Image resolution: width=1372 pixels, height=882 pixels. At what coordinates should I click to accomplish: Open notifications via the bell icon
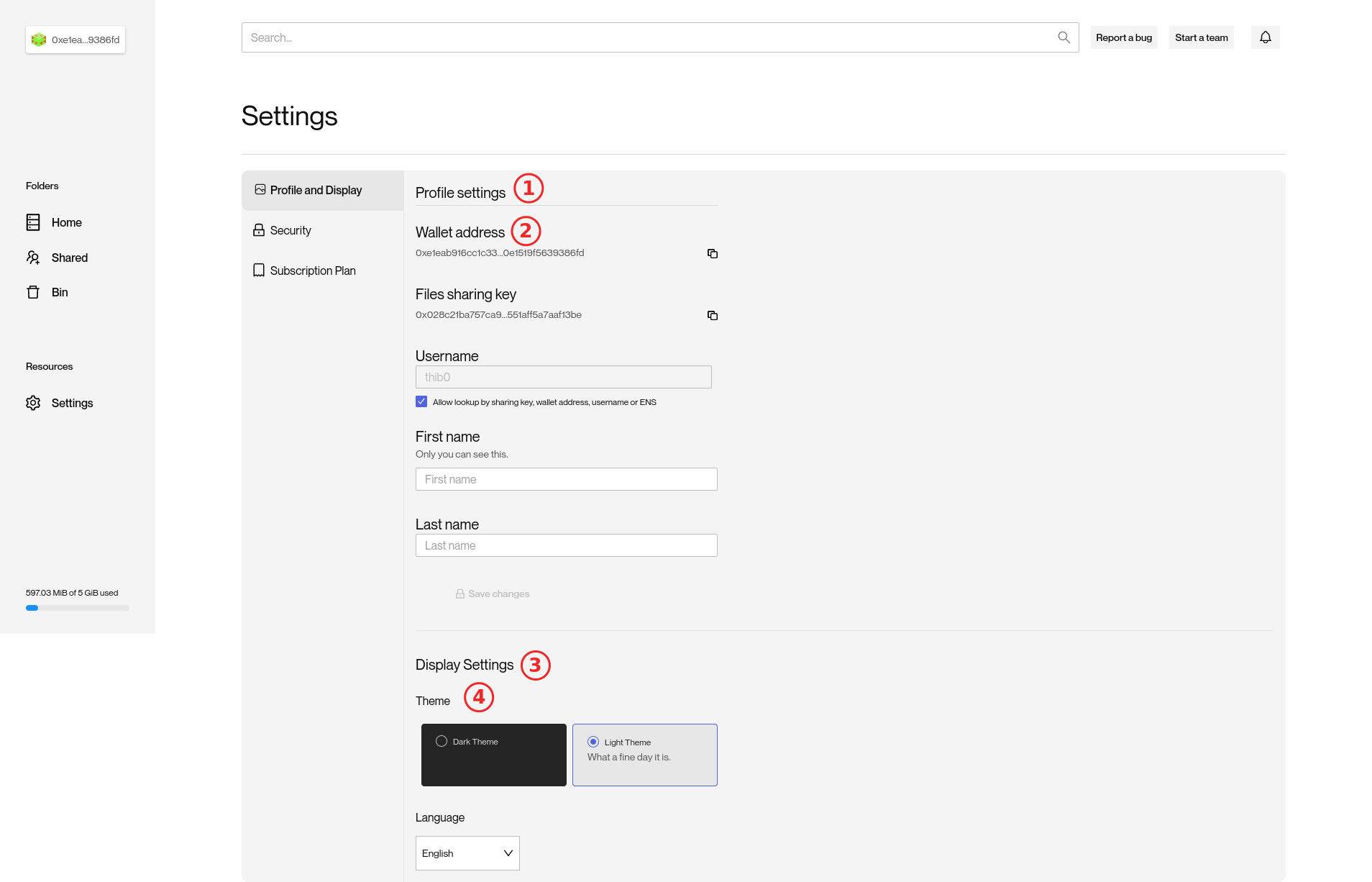click(1265, 37)
